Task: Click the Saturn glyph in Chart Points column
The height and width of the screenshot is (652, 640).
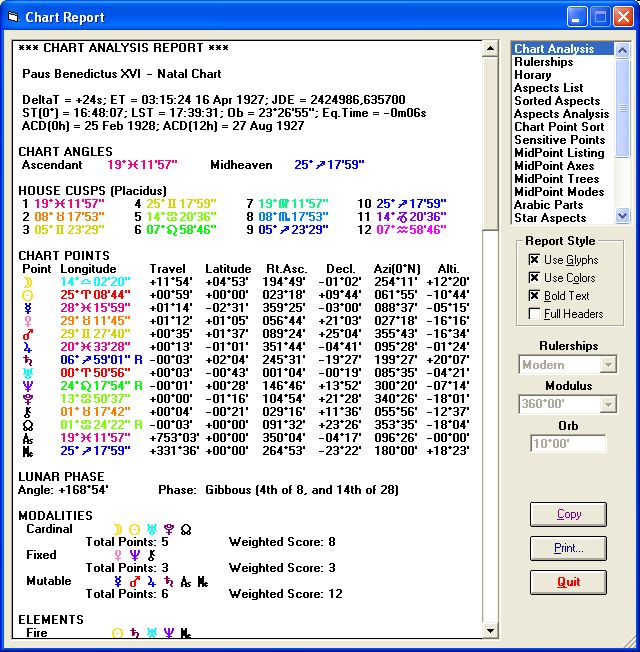Action: tap(28, 359)
